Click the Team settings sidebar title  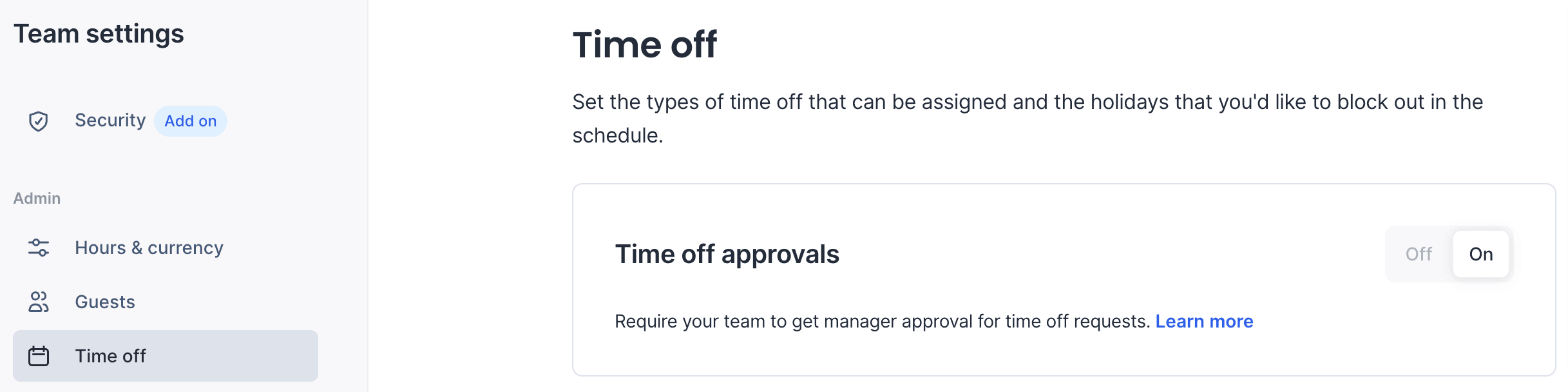(99, 34)
